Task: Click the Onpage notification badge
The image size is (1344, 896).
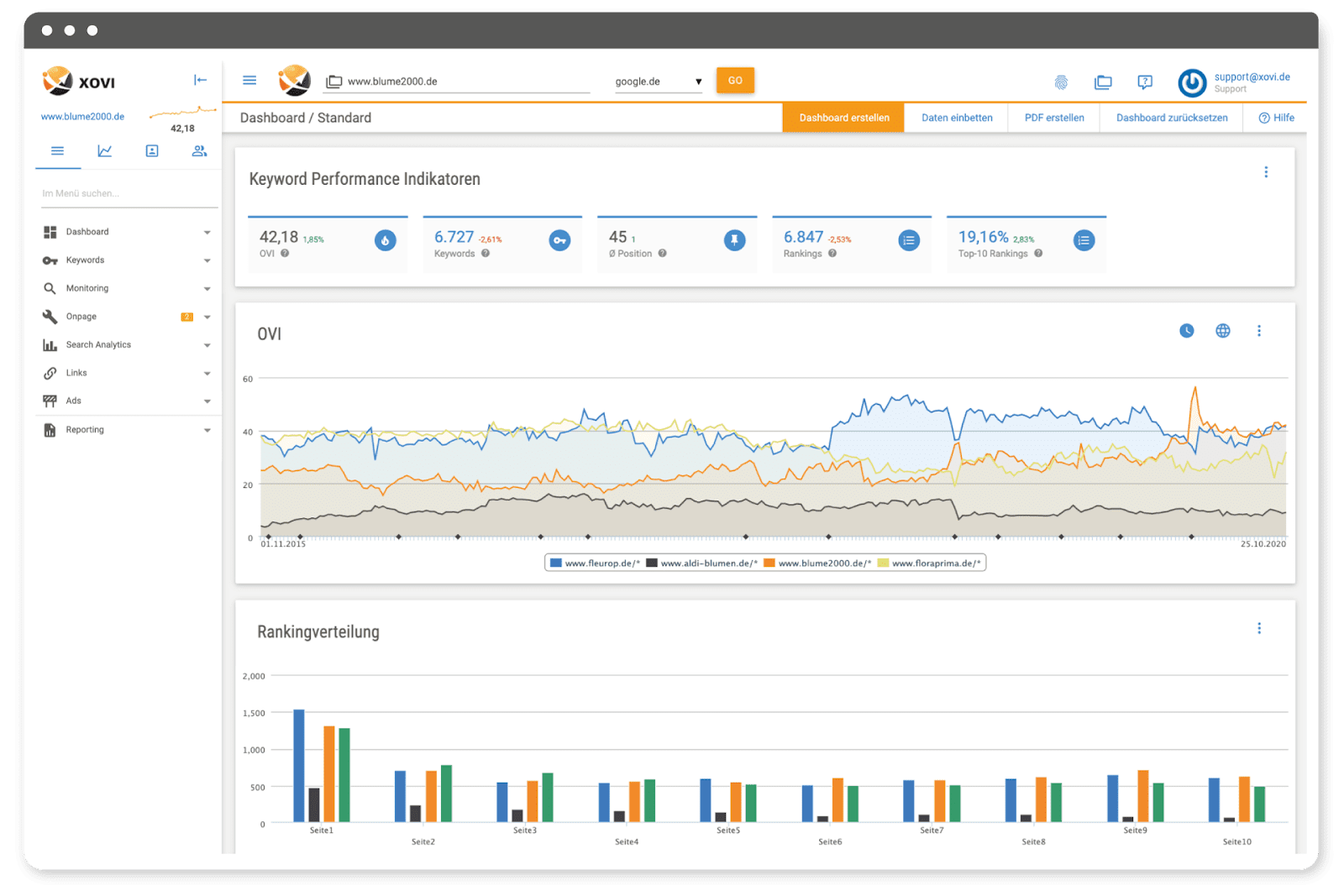Action: point(187,317)
